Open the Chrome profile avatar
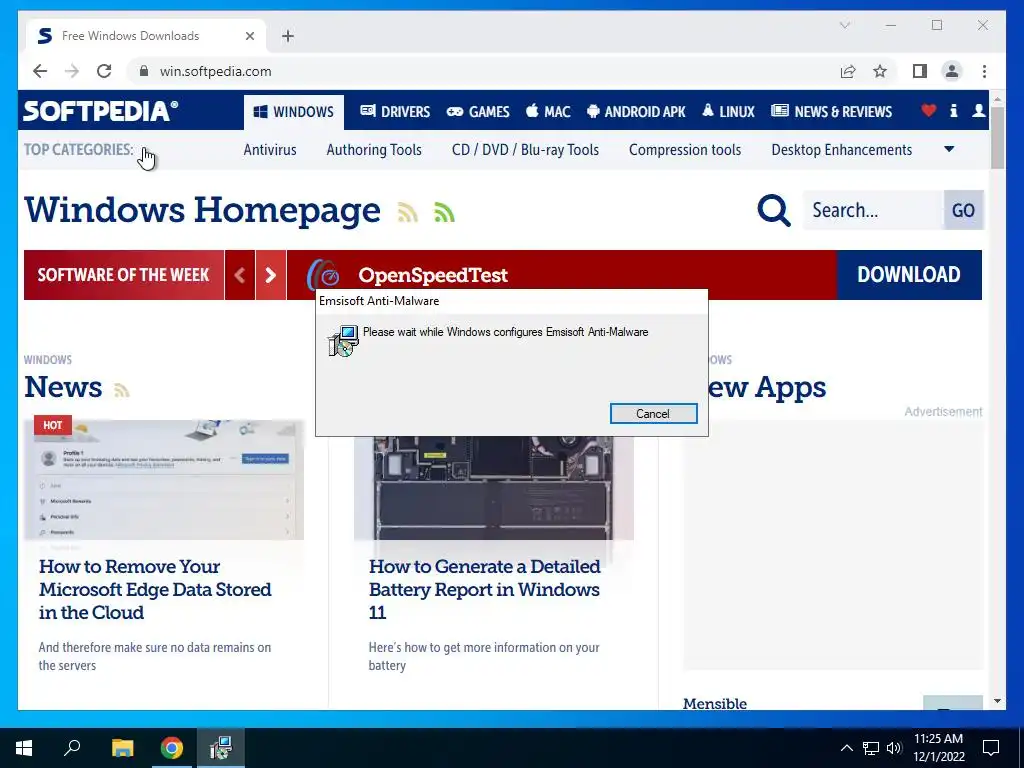Viewport: 1024px width, 768px height. (952, 71)
